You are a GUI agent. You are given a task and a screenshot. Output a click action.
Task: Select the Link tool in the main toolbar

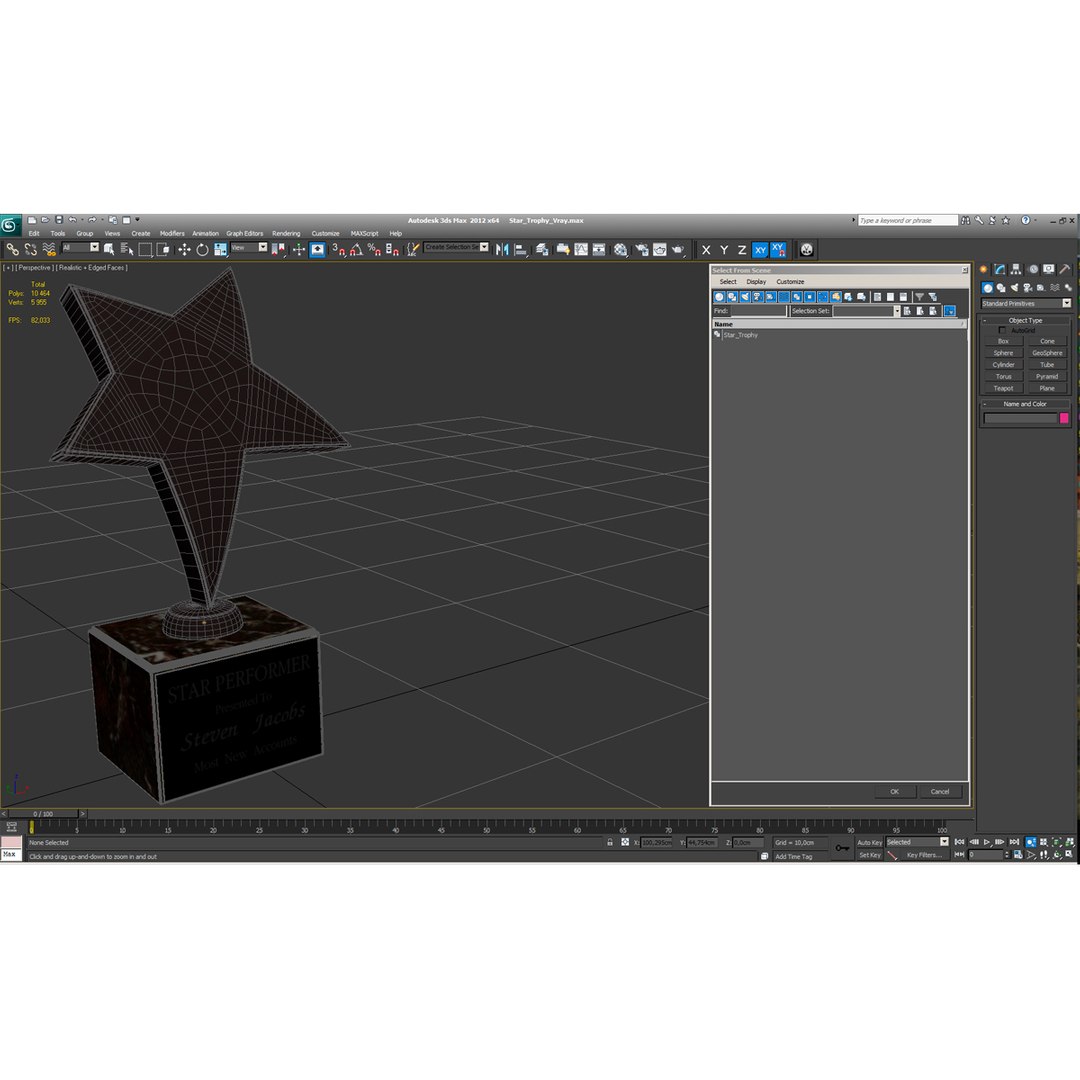coord(12,249)
